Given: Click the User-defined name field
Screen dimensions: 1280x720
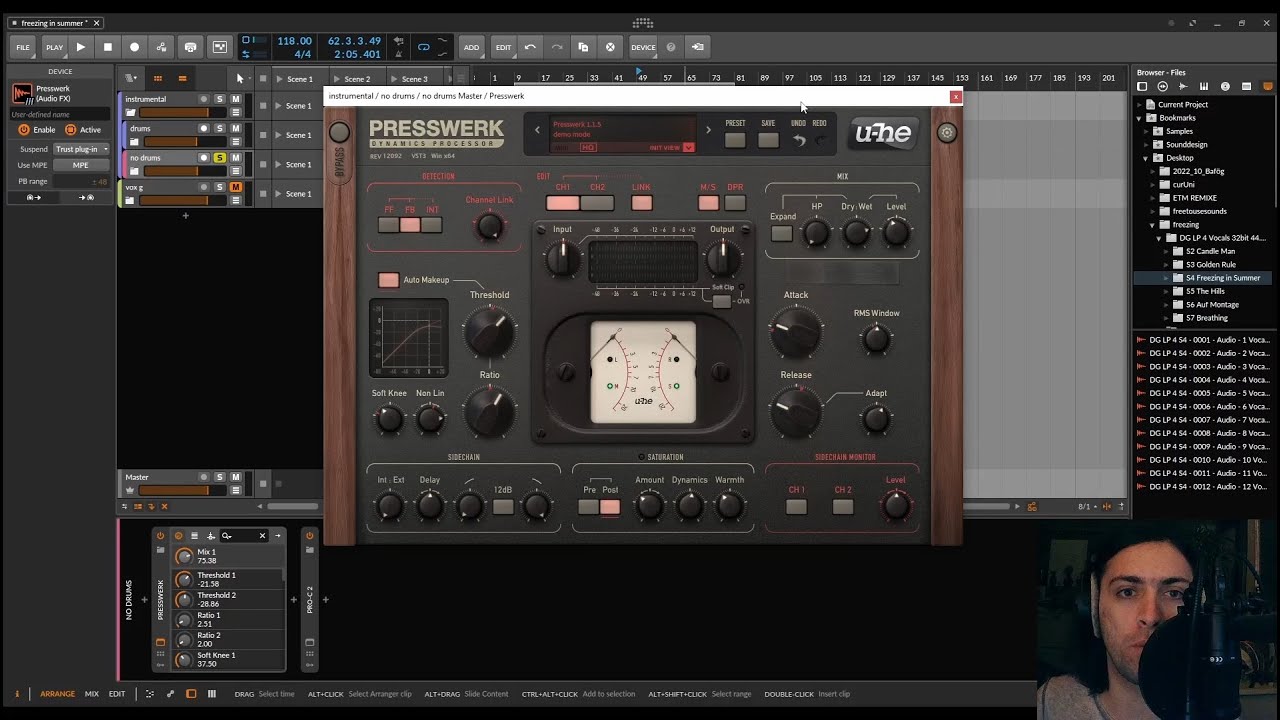Looking at the screenshot, I should tap(61, 114).
